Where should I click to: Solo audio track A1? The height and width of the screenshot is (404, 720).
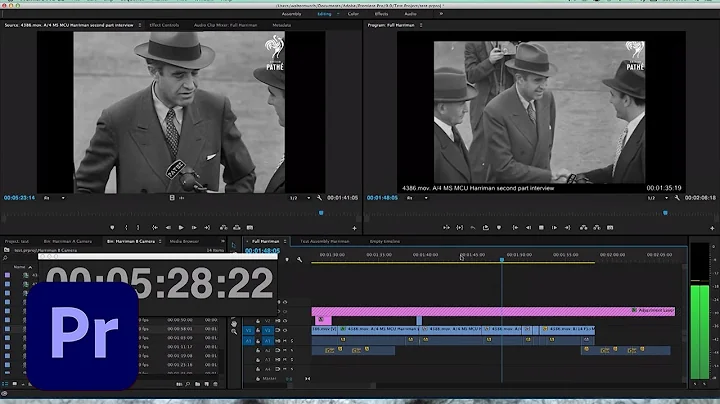(x=292, y=341)
